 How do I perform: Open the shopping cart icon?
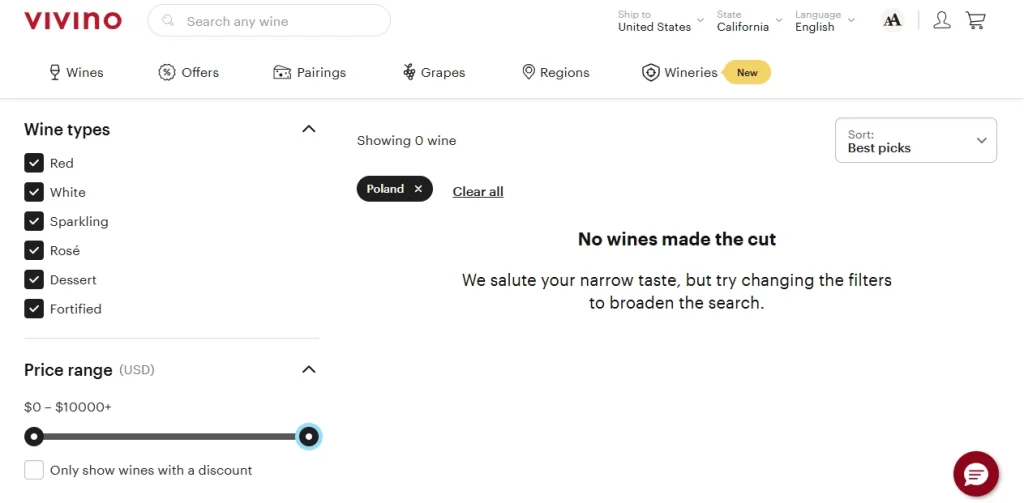[x=976, y=20]
